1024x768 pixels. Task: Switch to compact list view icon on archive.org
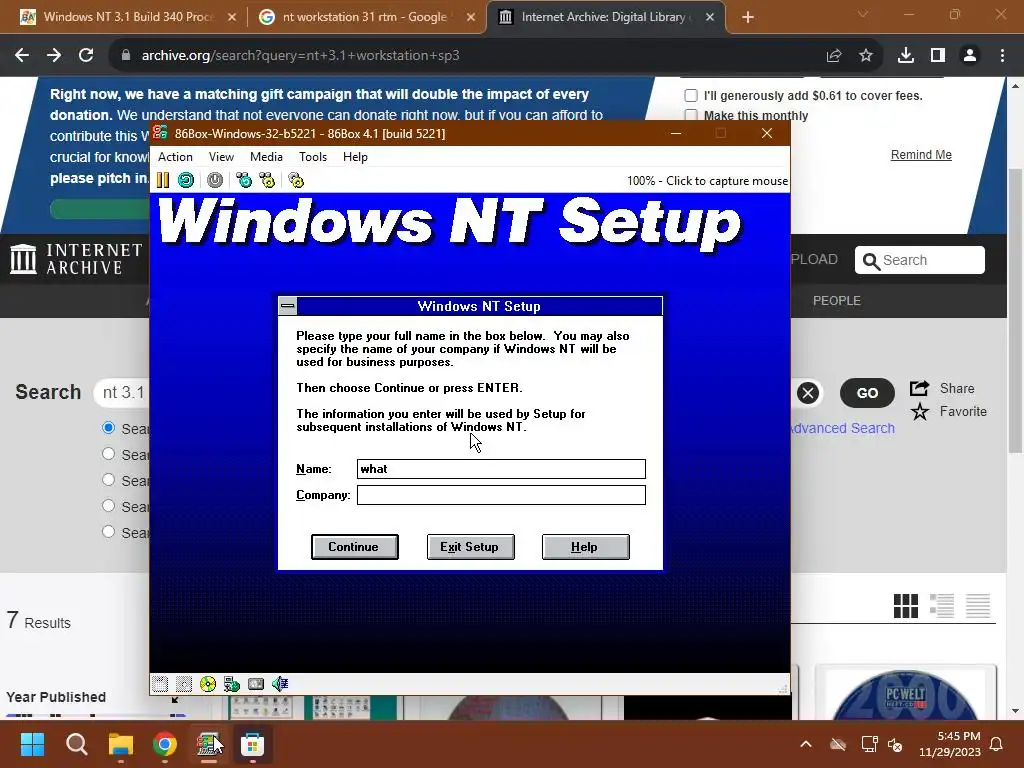(x=978, y=605)
